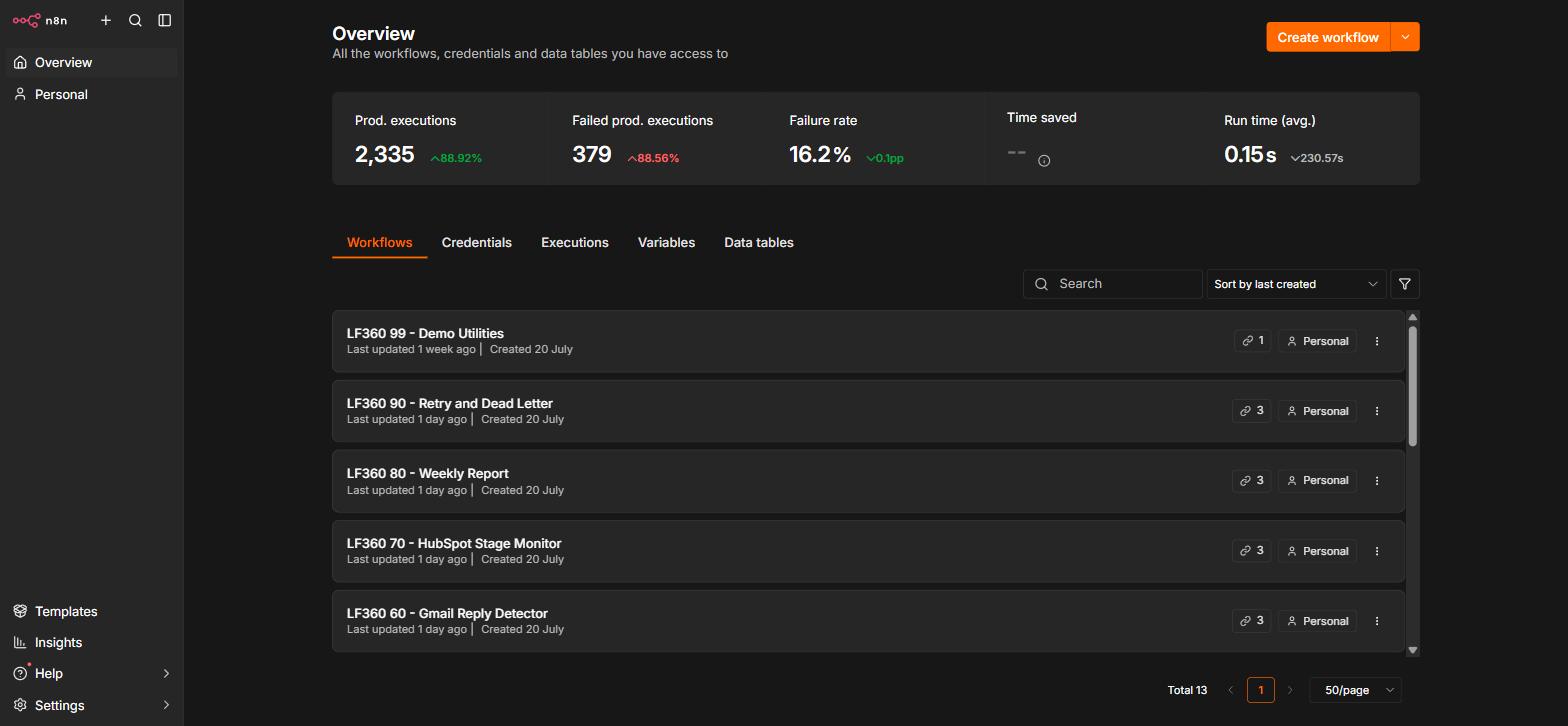The image size is (1568, 726).
Task: Open the Sort by last created dropdown
Action: (x=1296, y=284)
